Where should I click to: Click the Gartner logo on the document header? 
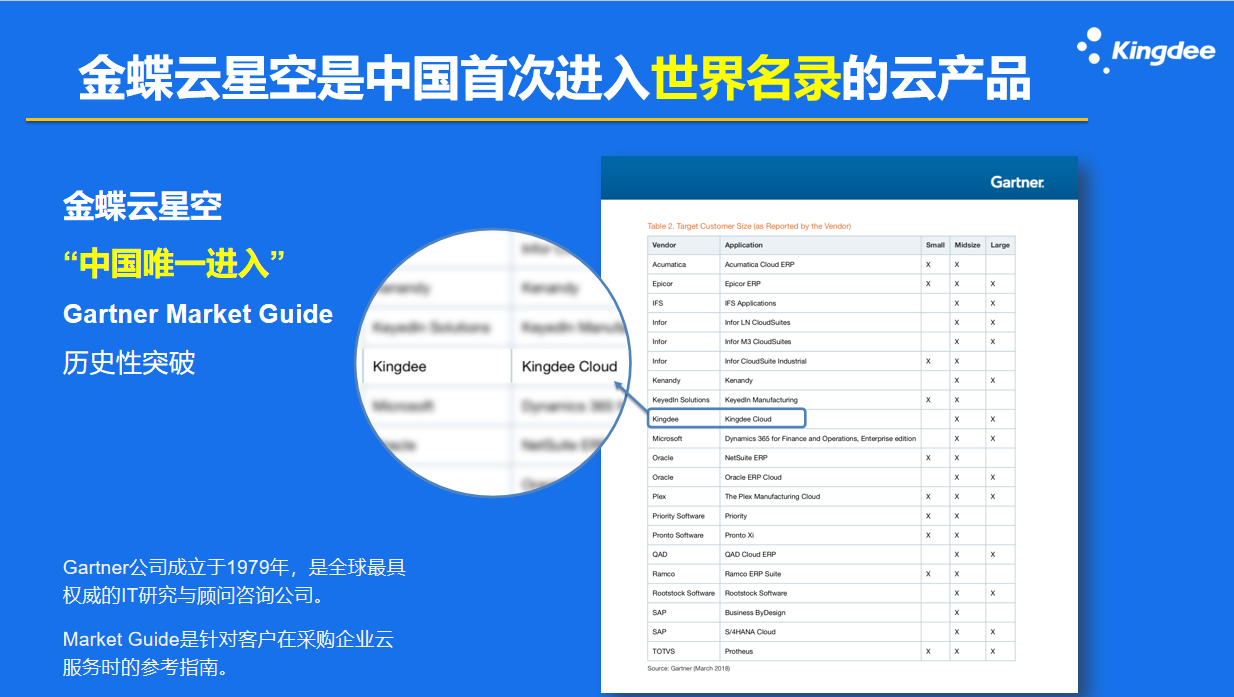tap(1017, 182)
